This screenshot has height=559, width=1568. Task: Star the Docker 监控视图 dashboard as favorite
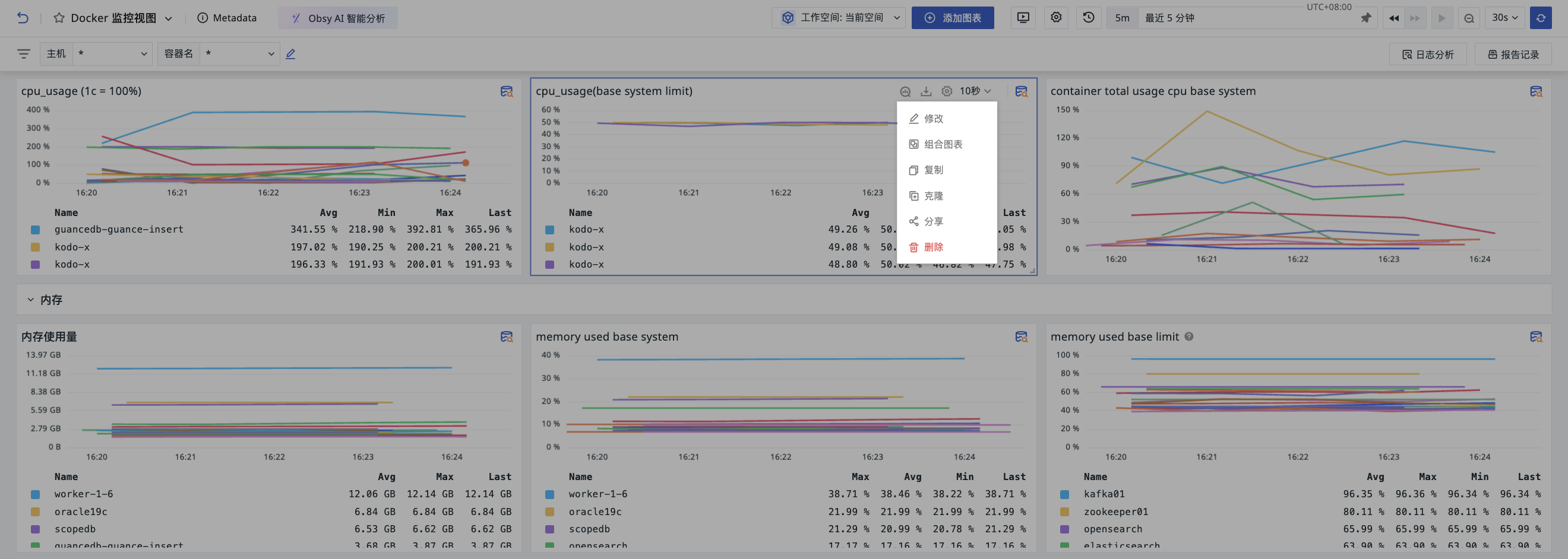tap(59, 18)
